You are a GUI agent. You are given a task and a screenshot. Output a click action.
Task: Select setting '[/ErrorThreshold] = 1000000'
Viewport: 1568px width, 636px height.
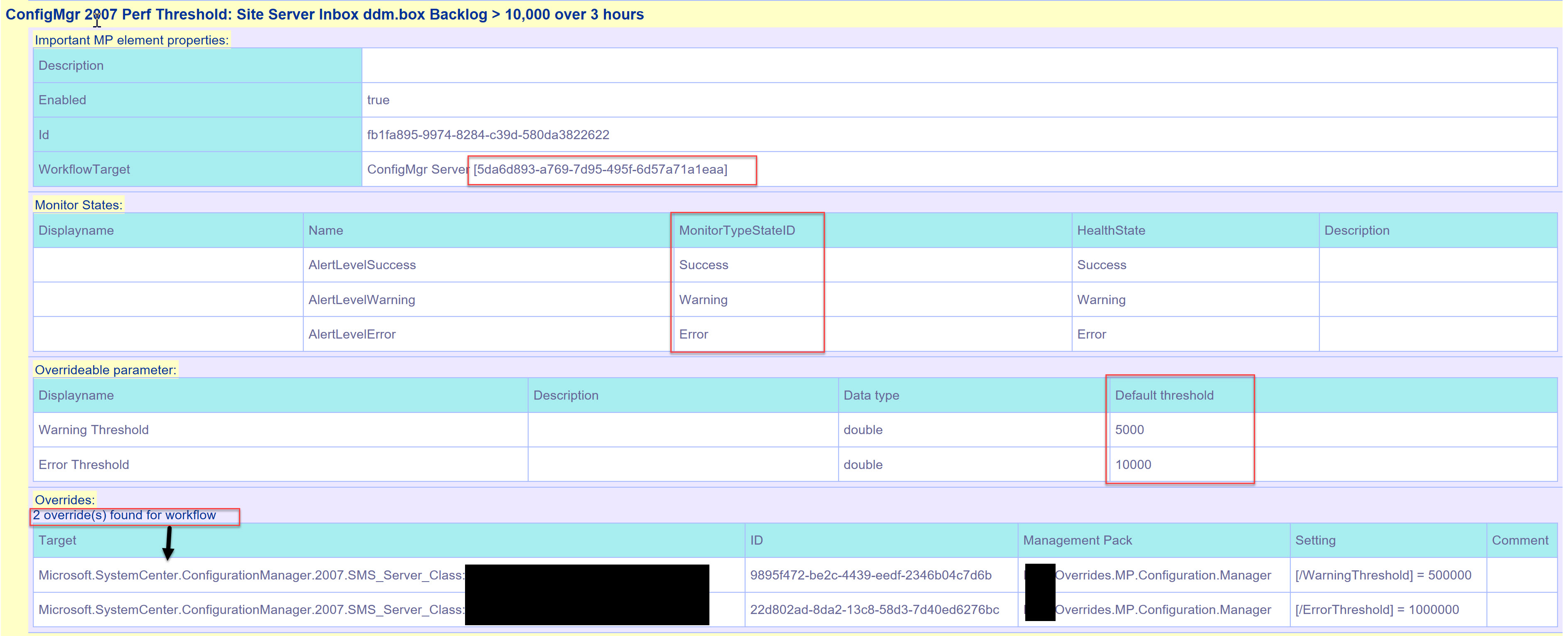point(1377,610)
